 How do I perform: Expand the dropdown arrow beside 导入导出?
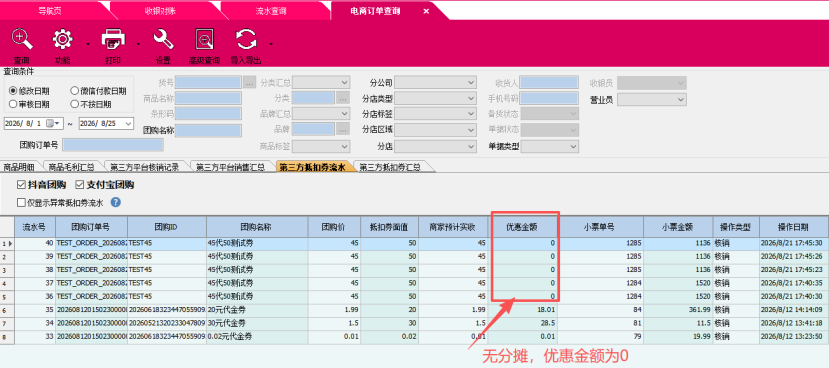271,44
